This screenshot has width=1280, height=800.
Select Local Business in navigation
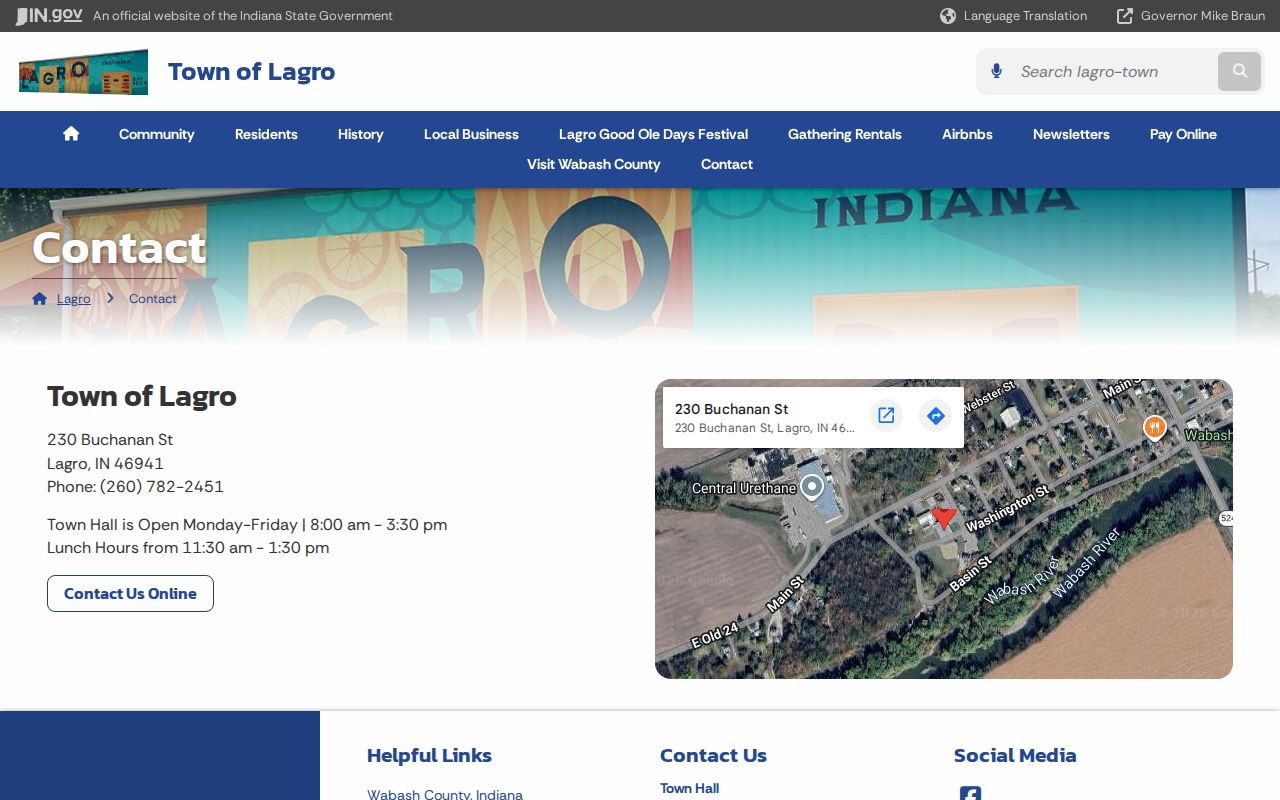[x=471, y=134]
